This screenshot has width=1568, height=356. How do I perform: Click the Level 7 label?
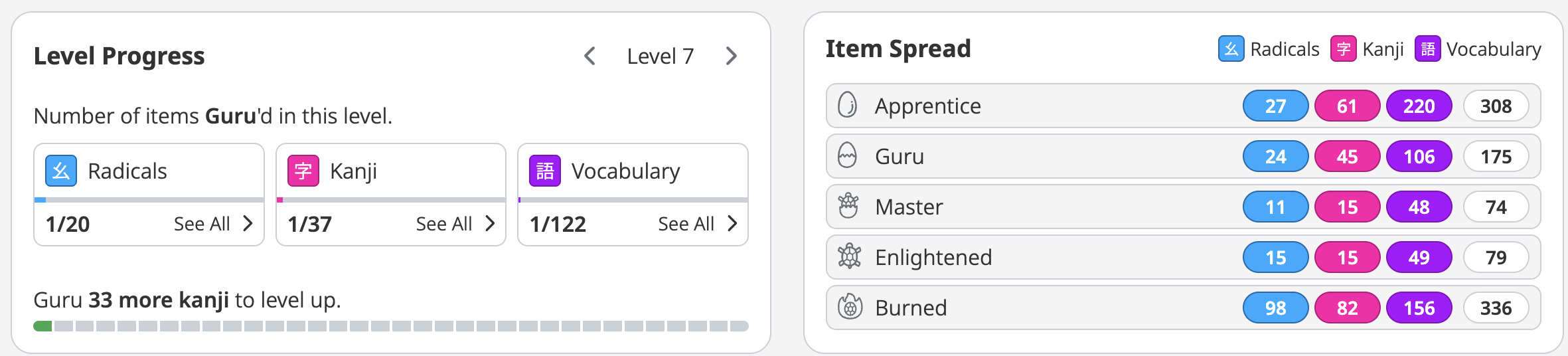[x=661, y=56]
